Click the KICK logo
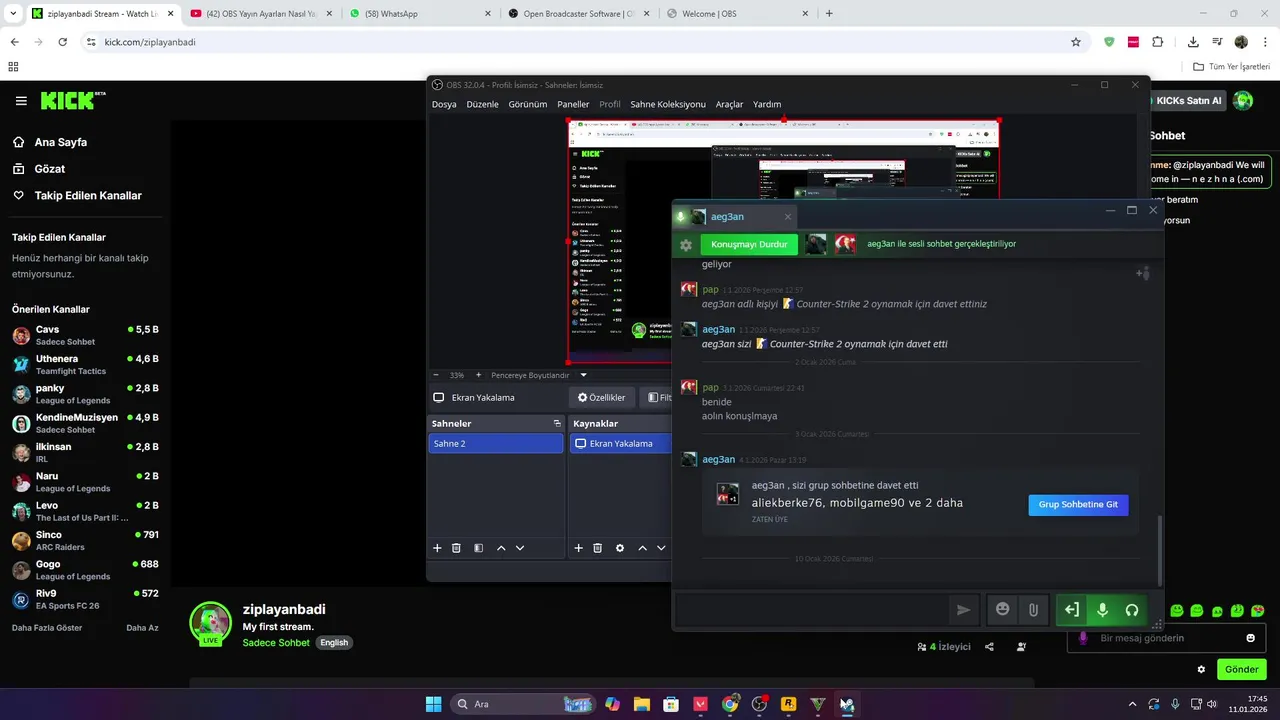The width and height of the screenshot is (1280, 720). [72, 100]
